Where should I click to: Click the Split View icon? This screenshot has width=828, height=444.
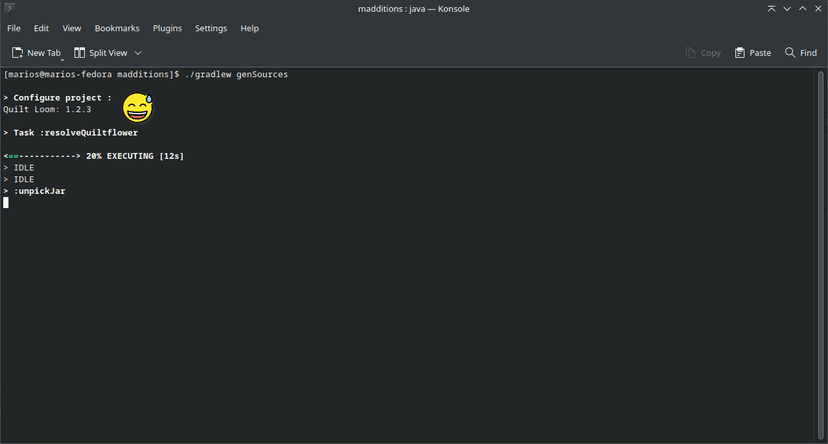[79, 53]
